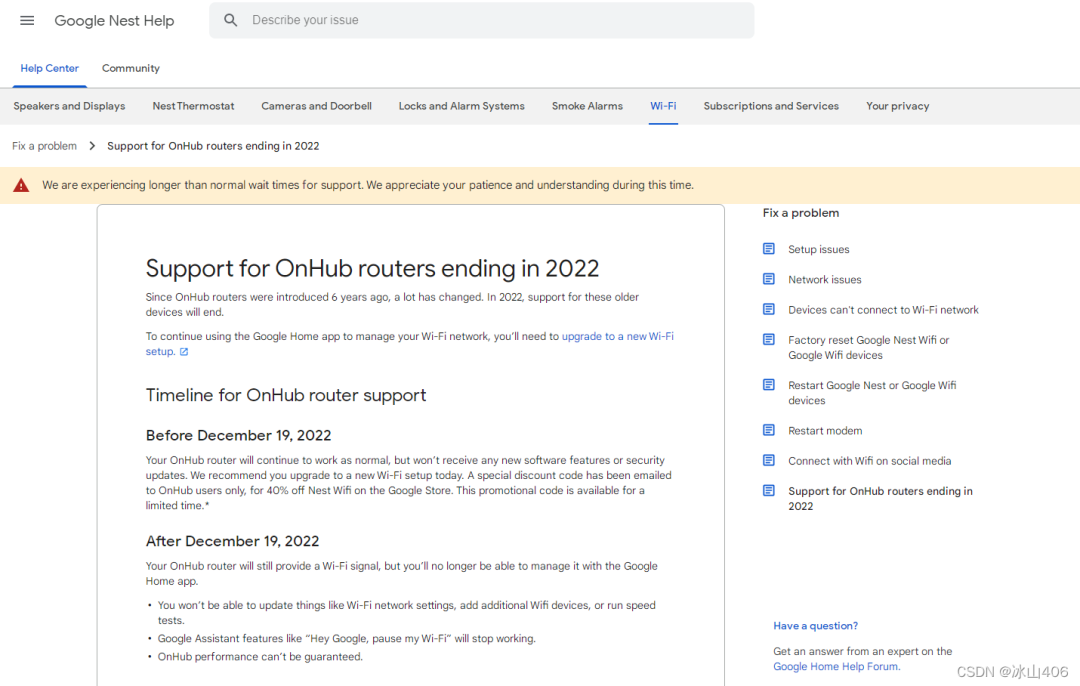Screen dimensions: 1080x686
Task: Click the search magnifier icon
Action: pyautogui.click(x=231, y=21)
